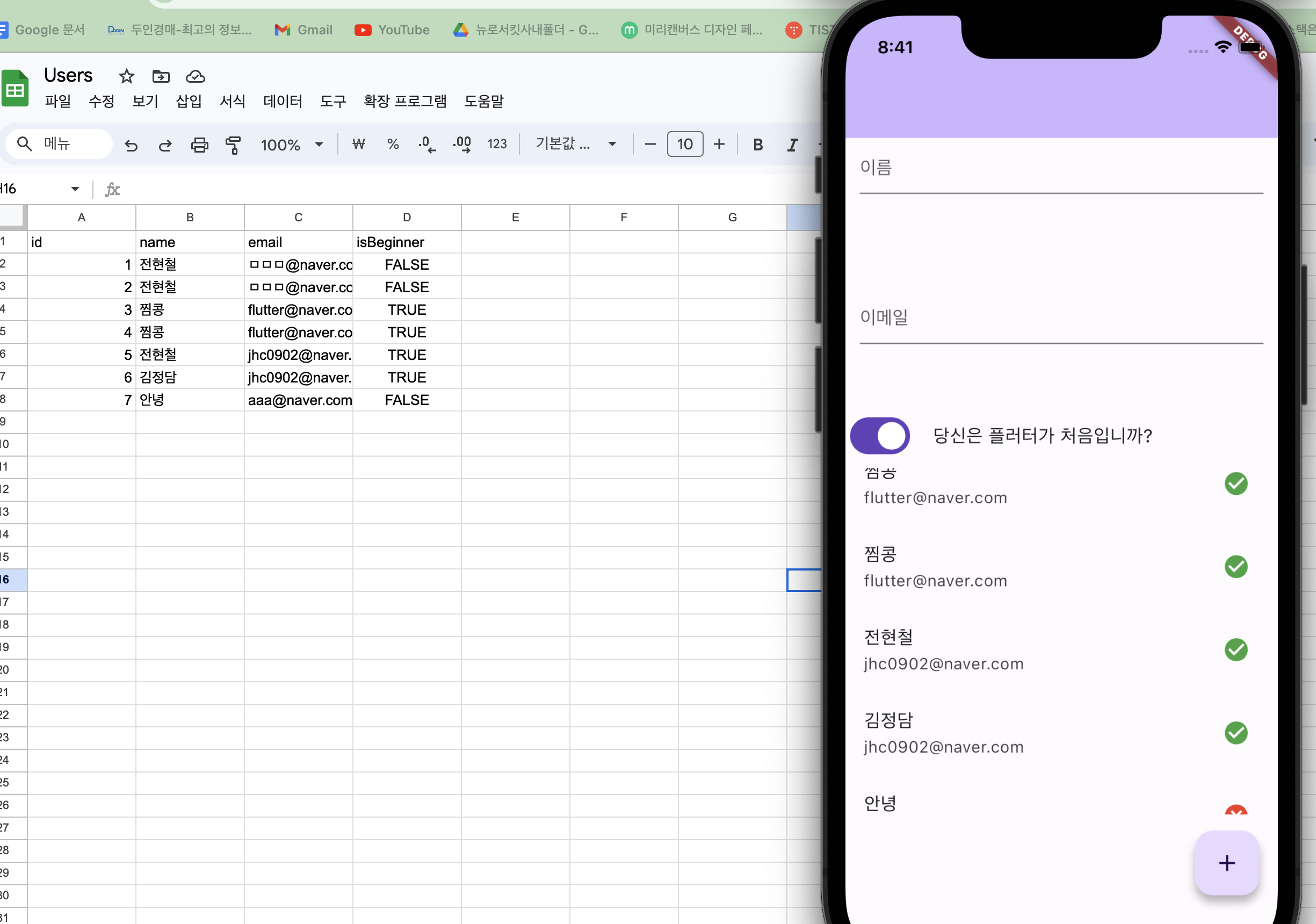Open the cell name box dropdown
The image size is (1316, 924).
click(75, 189)
